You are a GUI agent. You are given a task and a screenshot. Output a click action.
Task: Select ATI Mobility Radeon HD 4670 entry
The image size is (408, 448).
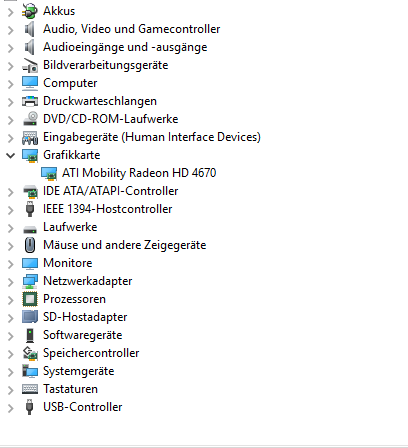tap(139, 173)
